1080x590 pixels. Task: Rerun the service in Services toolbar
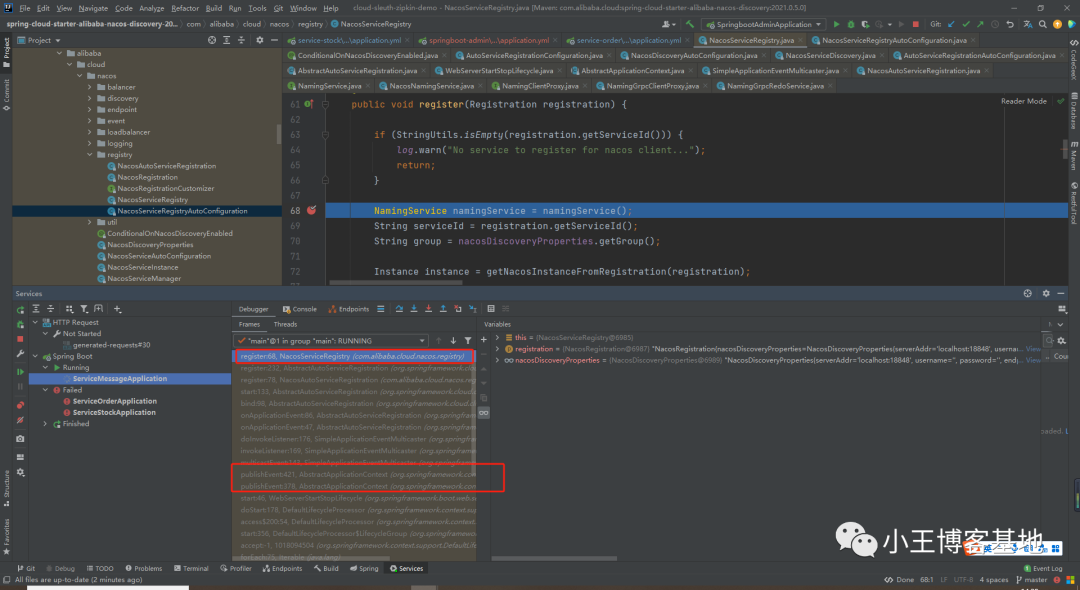(x=21, y=310)
